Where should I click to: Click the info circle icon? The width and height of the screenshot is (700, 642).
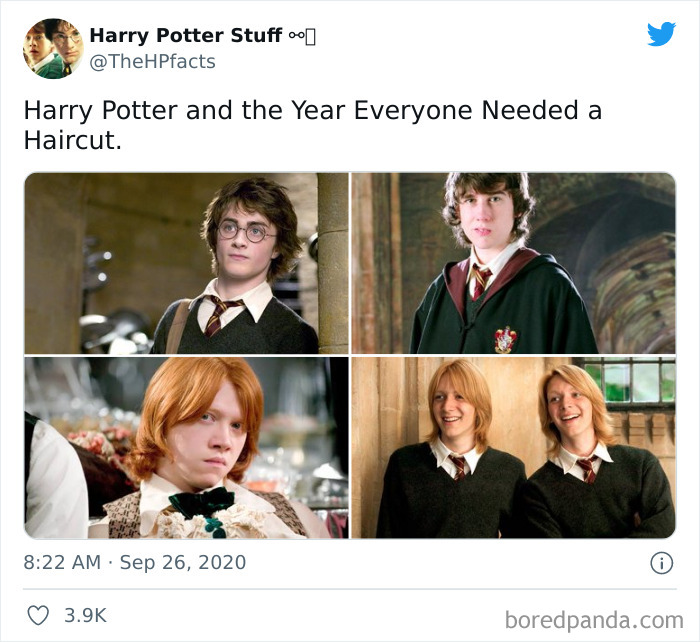661,563
